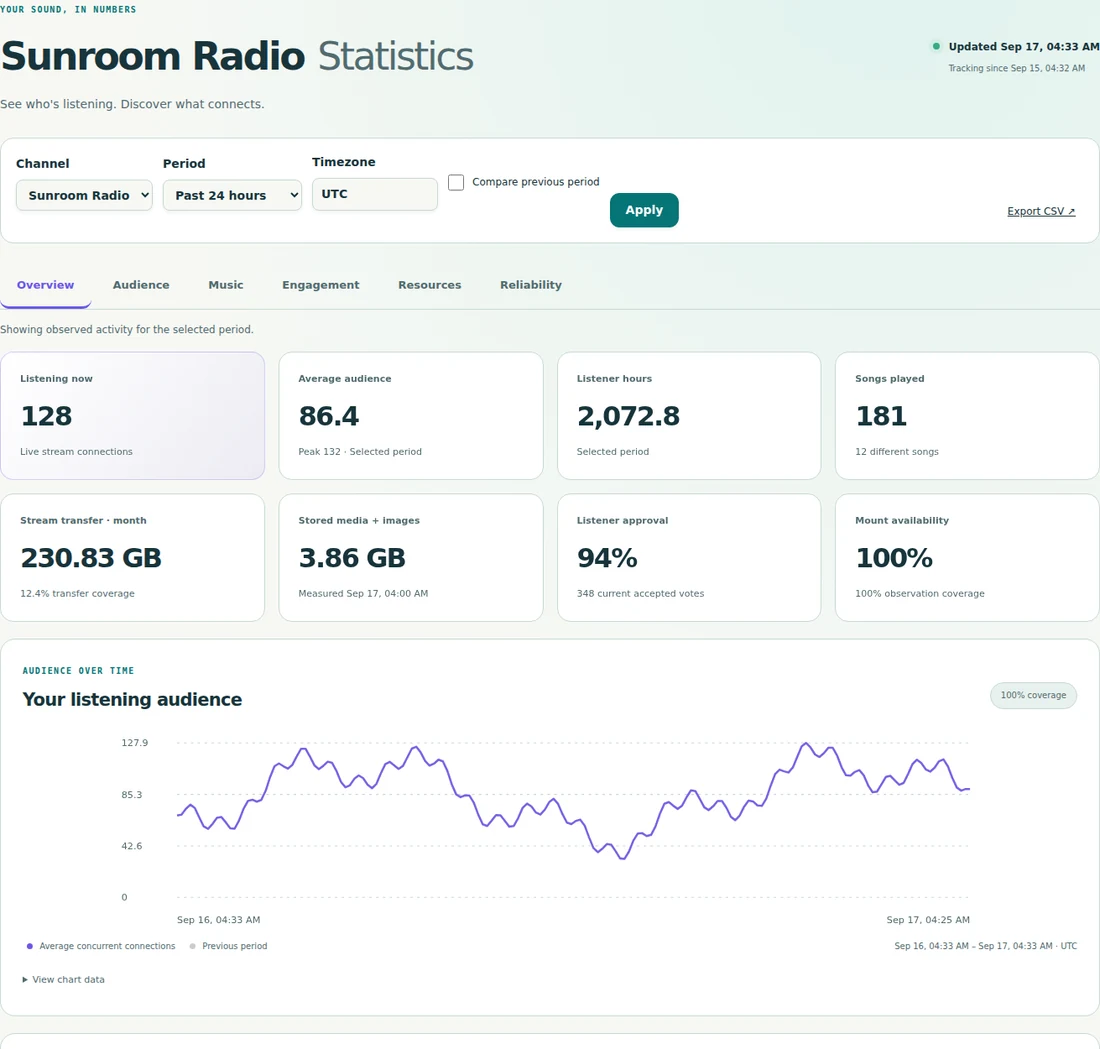Click the Listener approval value 94%

coord(608,558)
